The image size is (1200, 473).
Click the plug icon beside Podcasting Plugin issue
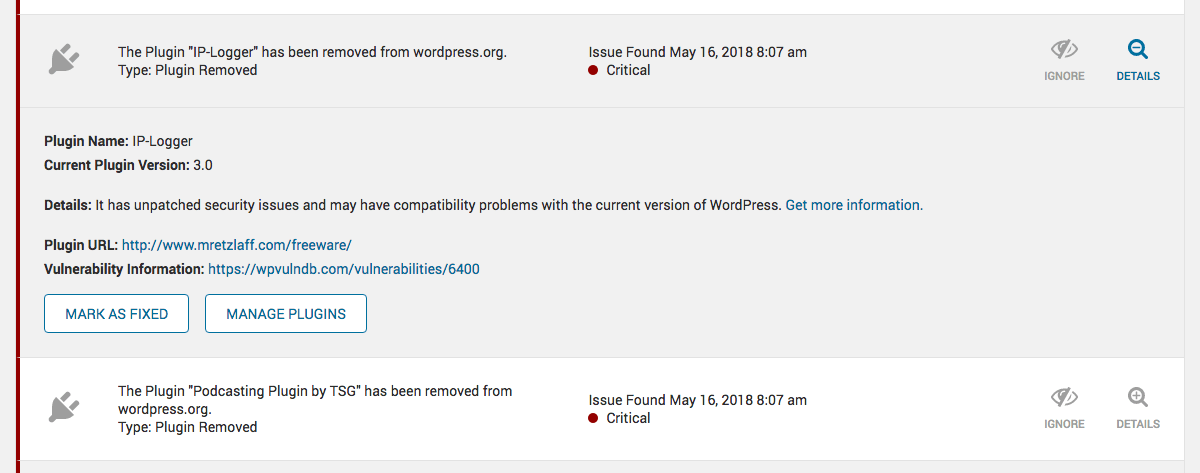tap(63, 409)
